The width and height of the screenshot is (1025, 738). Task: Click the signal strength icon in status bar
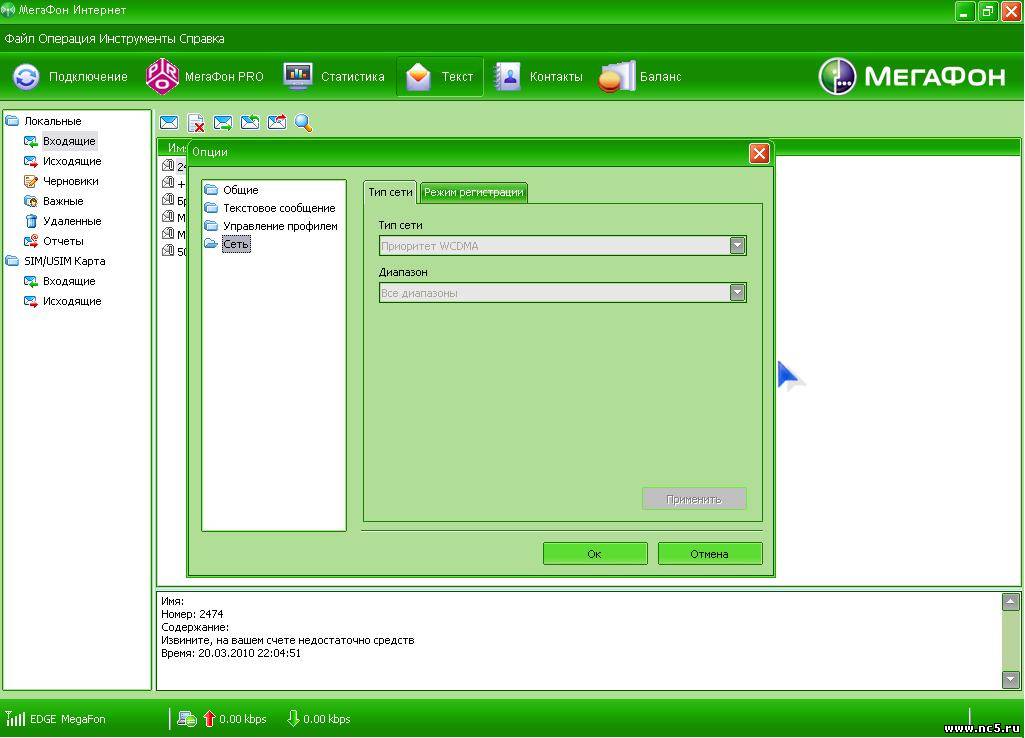[15, 718]
